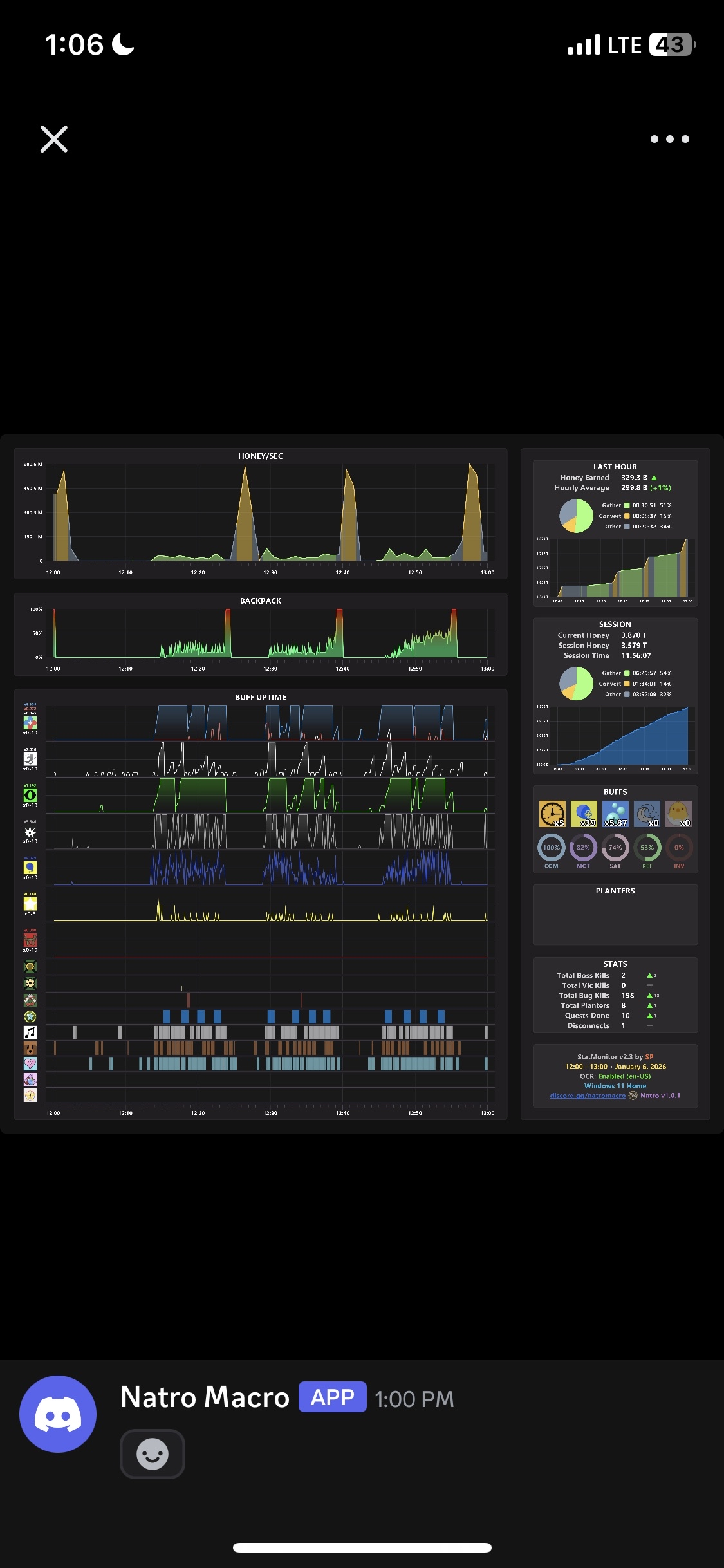Click the bubble buff icon showing x5.87

[x=615, y=814]
